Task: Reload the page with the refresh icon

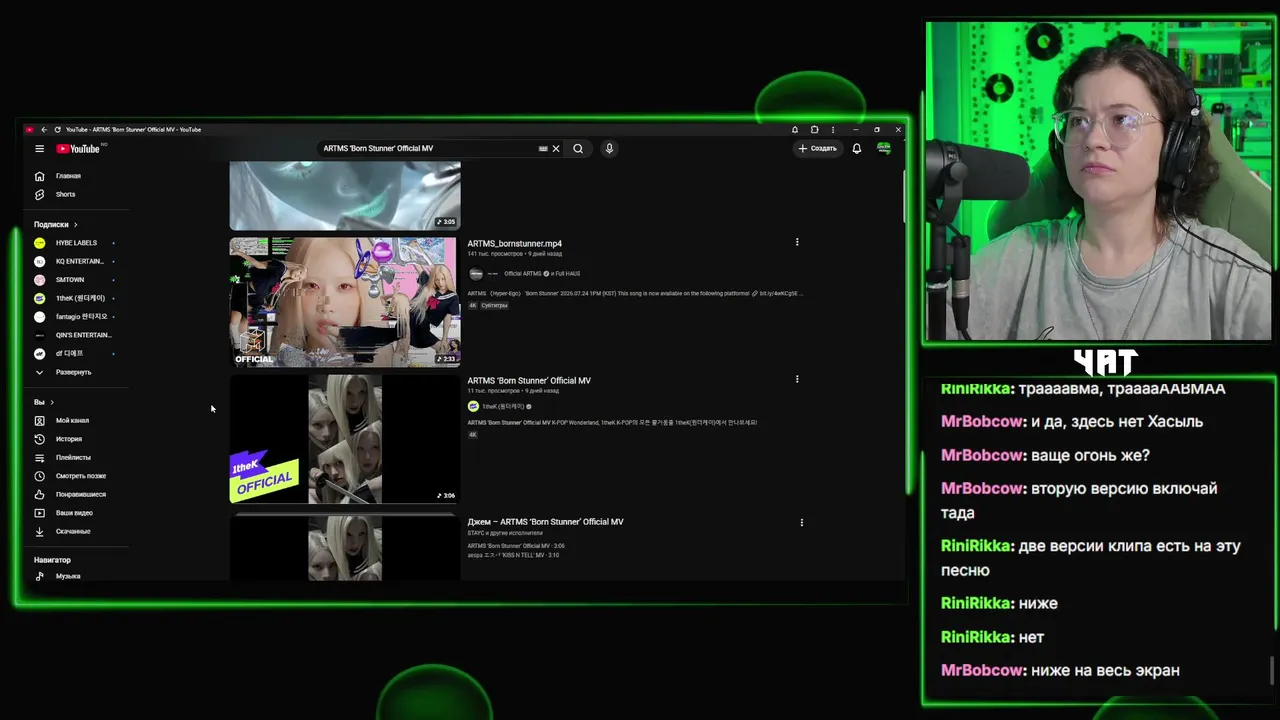Action: click(57, 130)
